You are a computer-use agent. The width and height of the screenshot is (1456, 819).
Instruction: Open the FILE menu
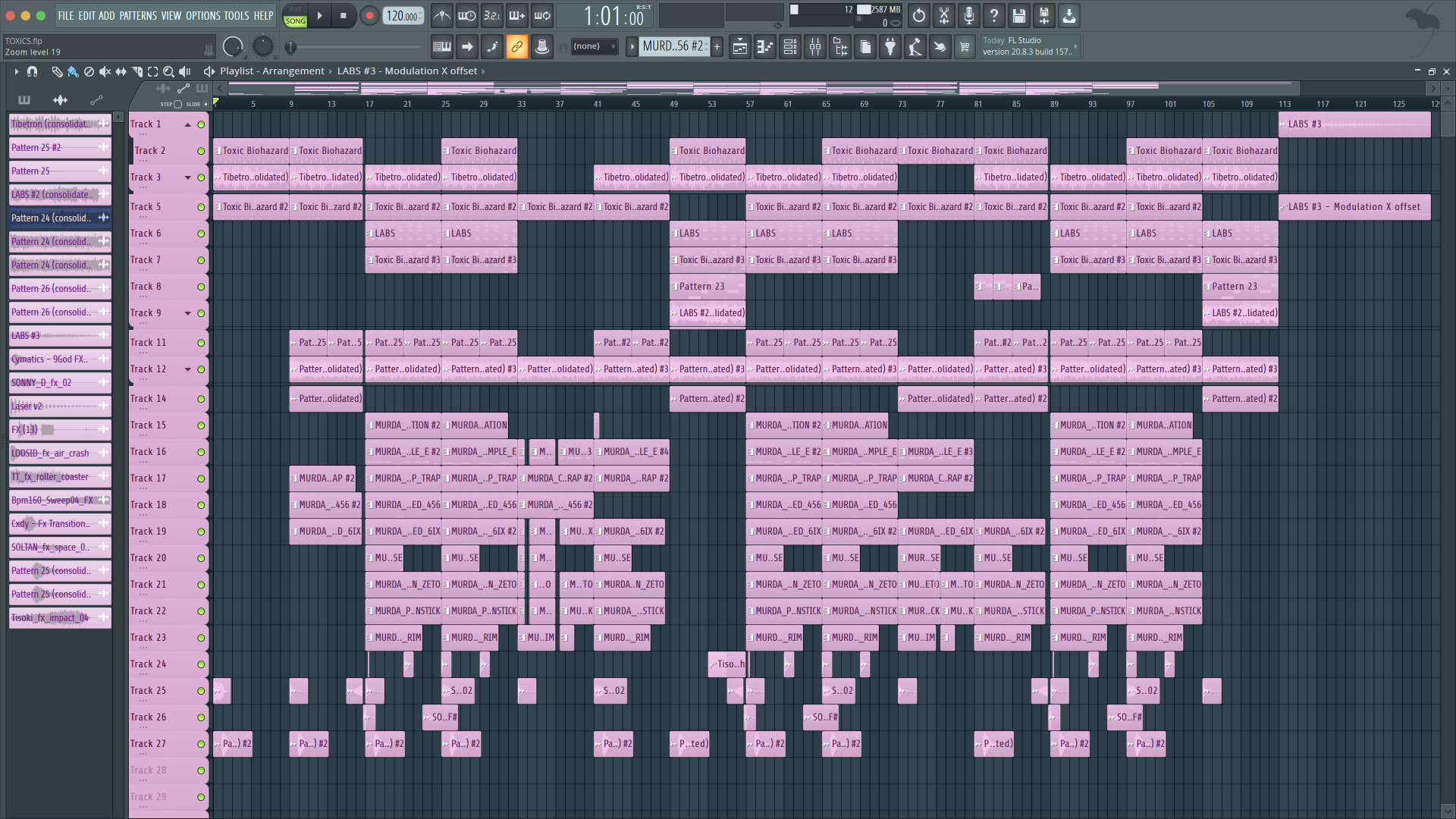click(66, 15)
